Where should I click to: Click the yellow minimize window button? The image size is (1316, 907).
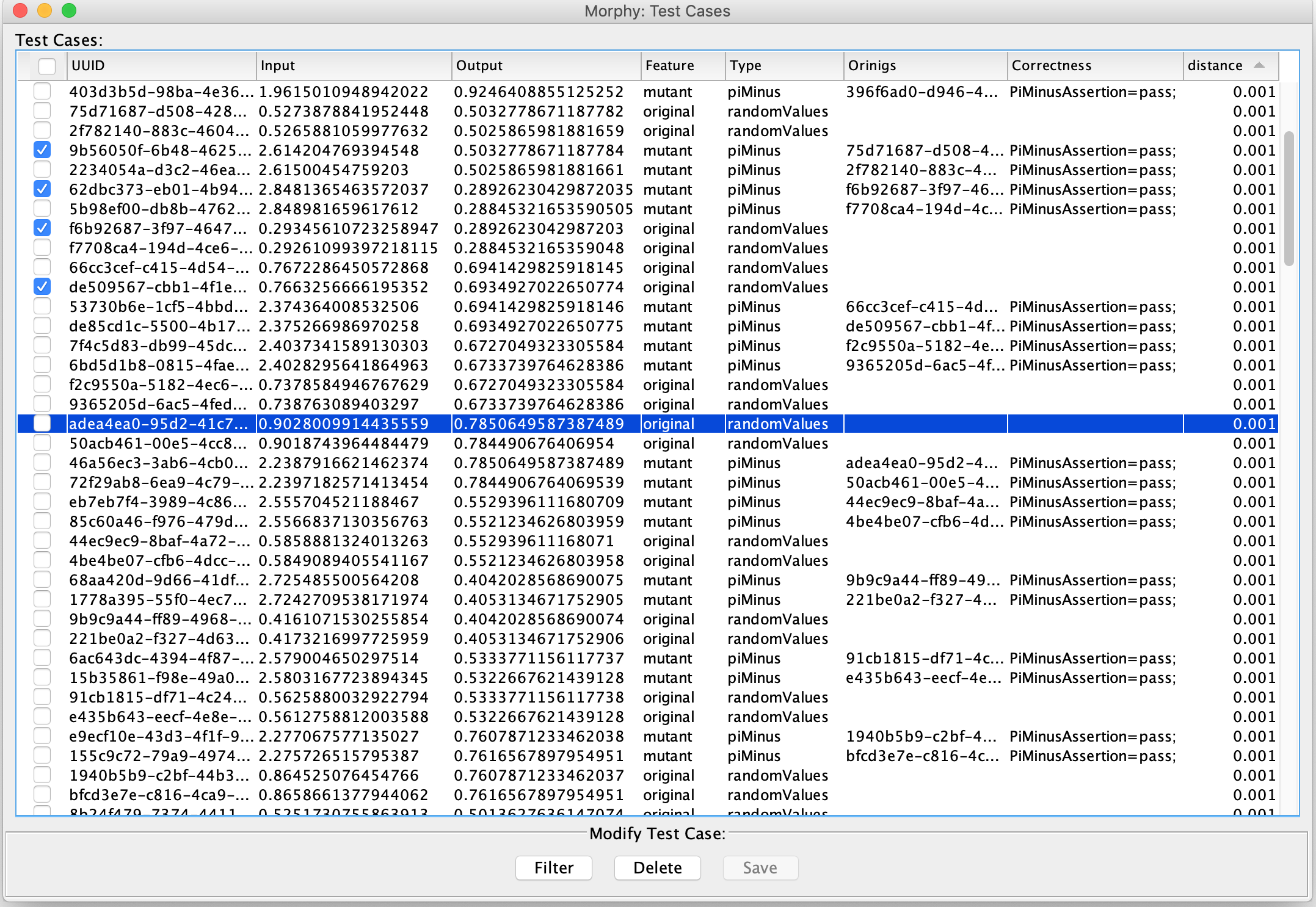(x=45, y=10)
